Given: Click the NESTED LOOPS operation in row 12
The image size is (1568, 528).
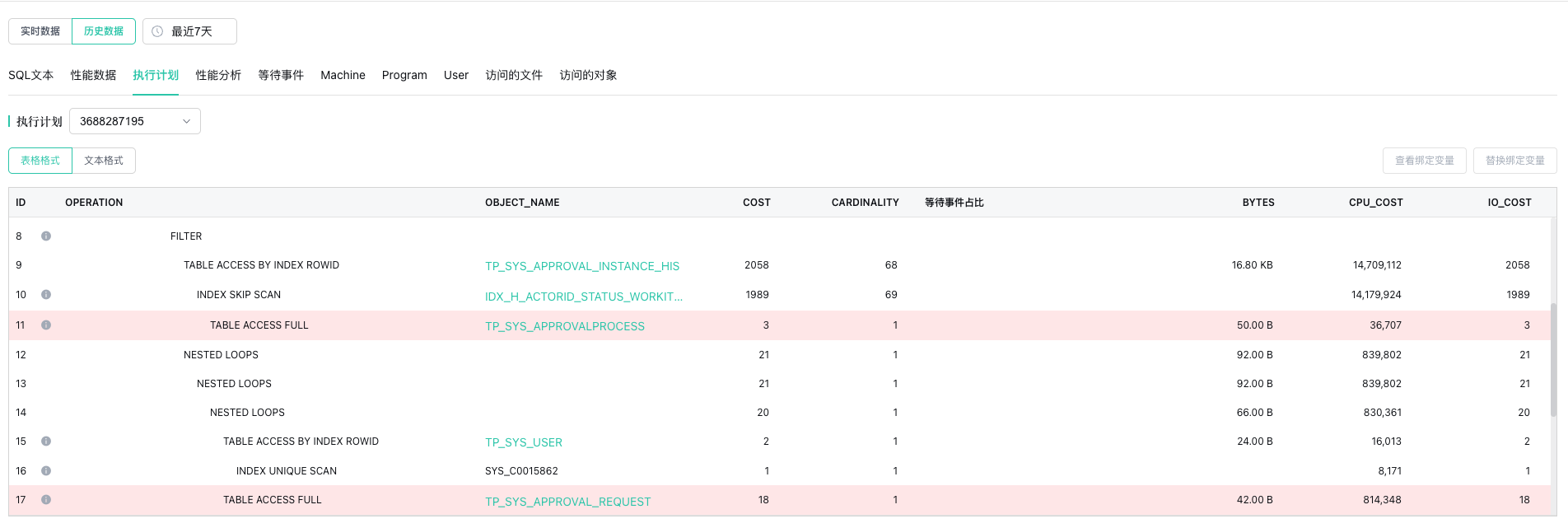Looking at the screenshot, I should click(x=221, y=355).
